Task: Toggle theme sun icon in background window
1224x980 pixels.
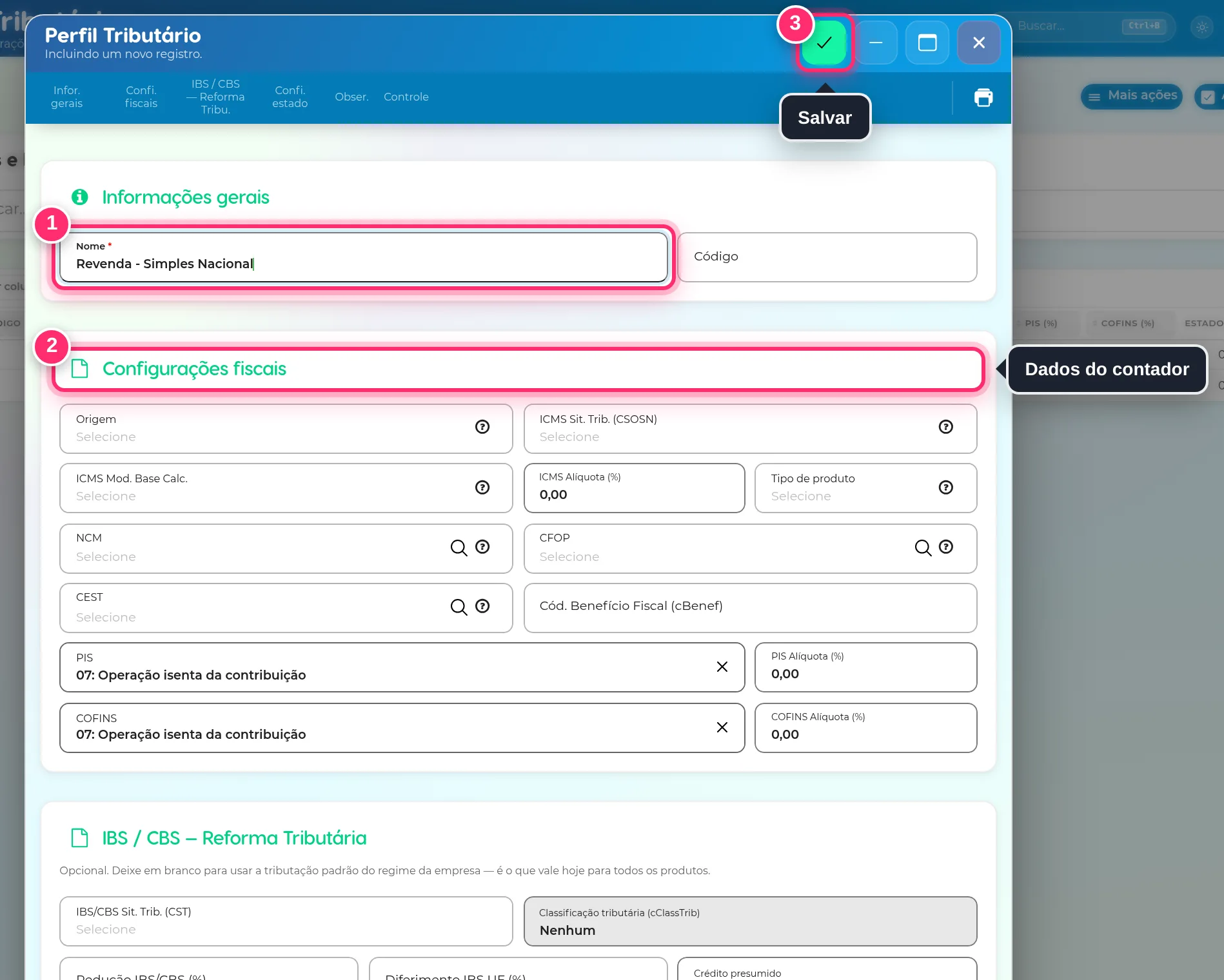Action: point(1201,27)
